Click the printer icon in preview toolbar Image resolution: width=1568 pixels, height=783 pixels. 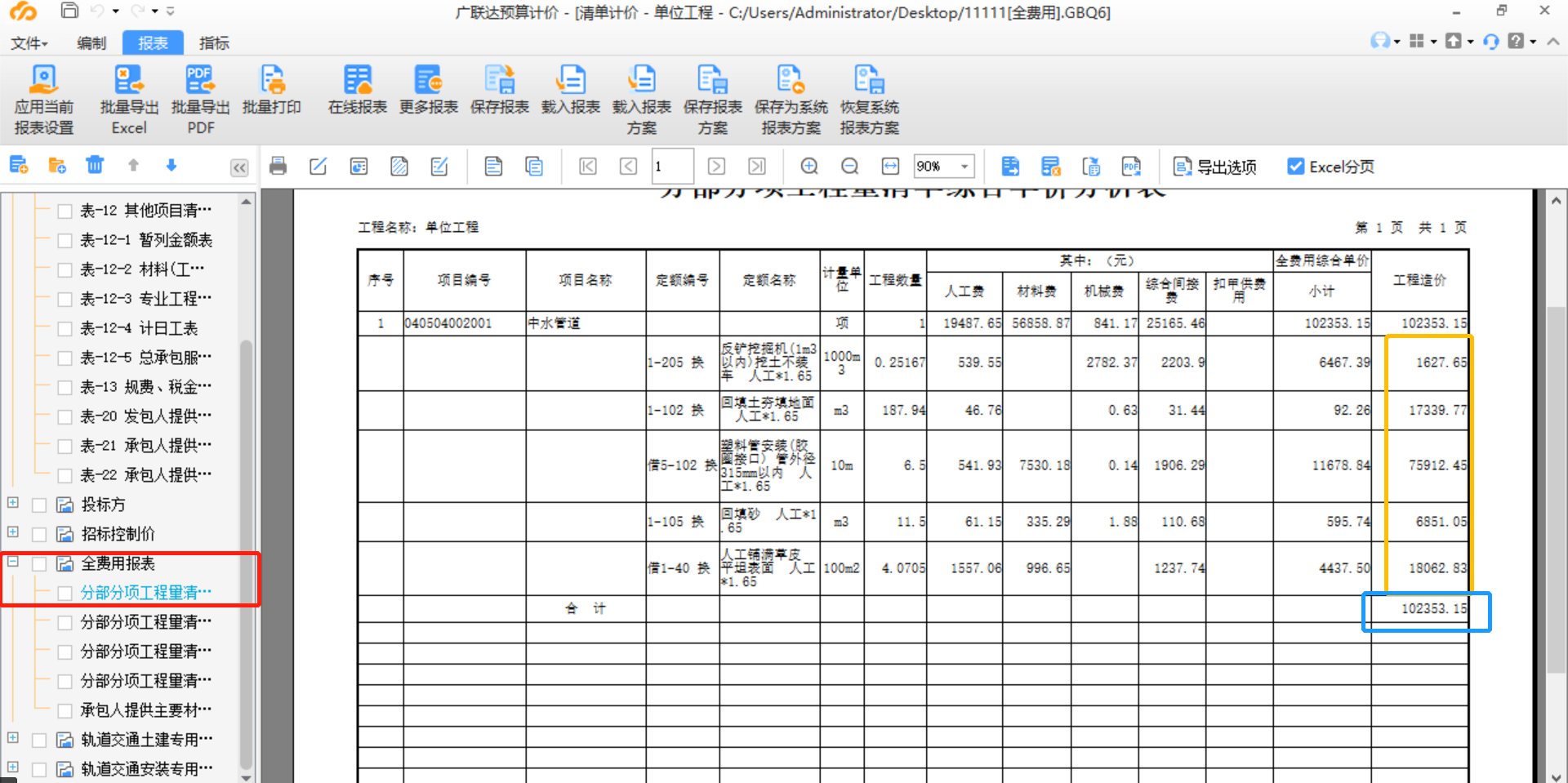coord(278,167)
